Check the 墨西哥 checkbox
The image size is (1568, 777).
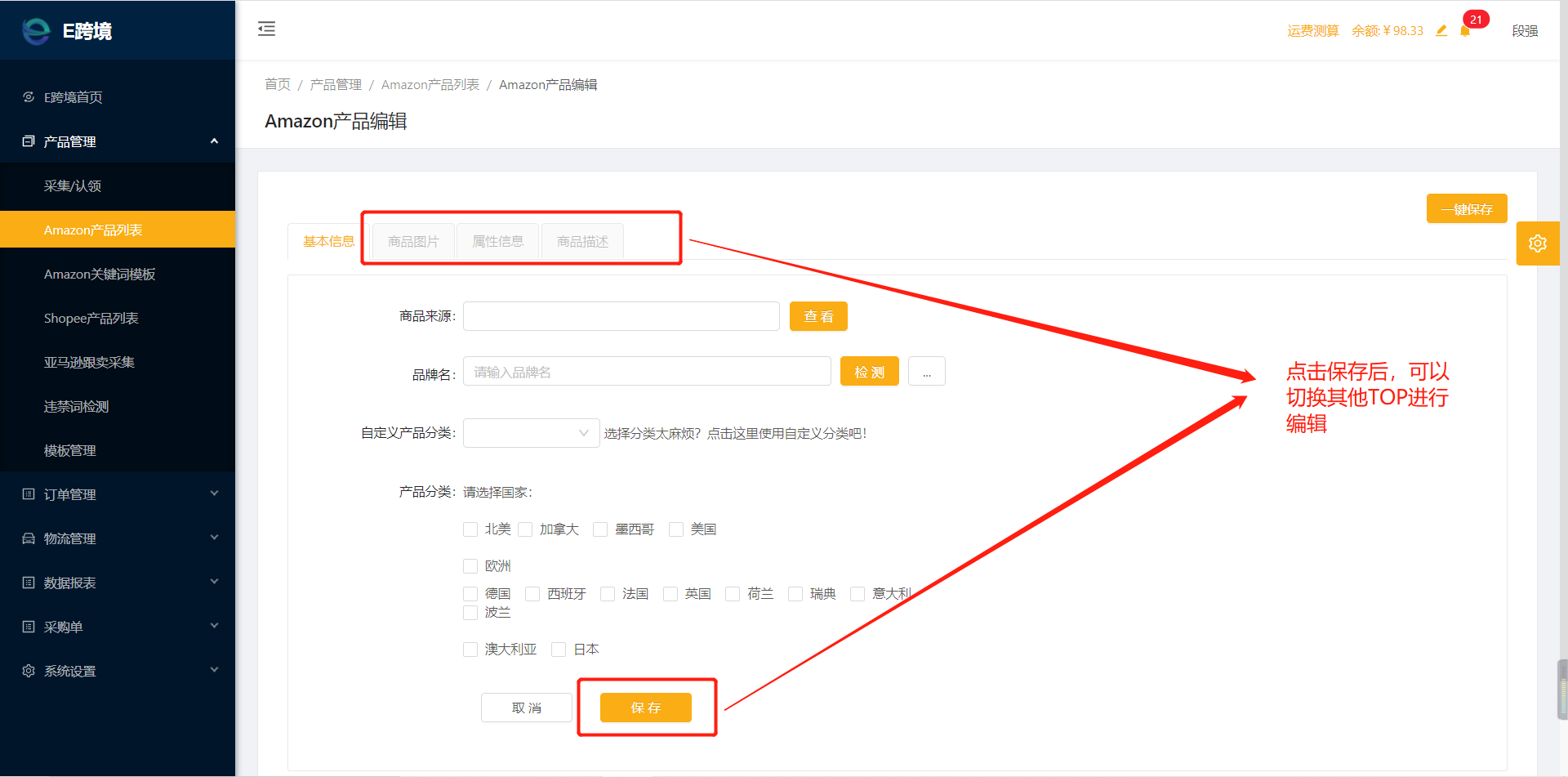click(x=600, y=529)
